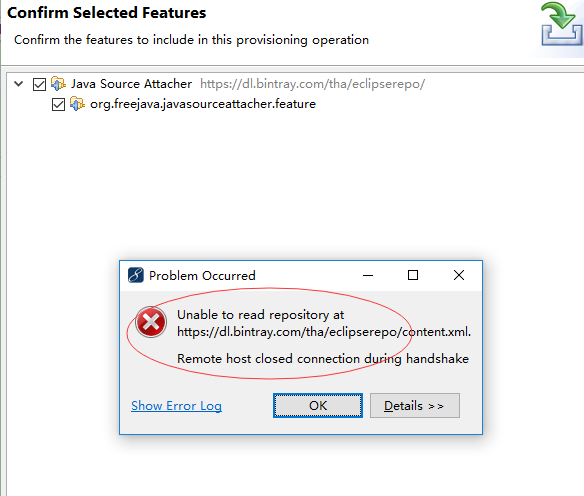This screenshot has width=584, height=496.
Task: Close the Problem Occurred dialog
Action: [x=459, y=276]
